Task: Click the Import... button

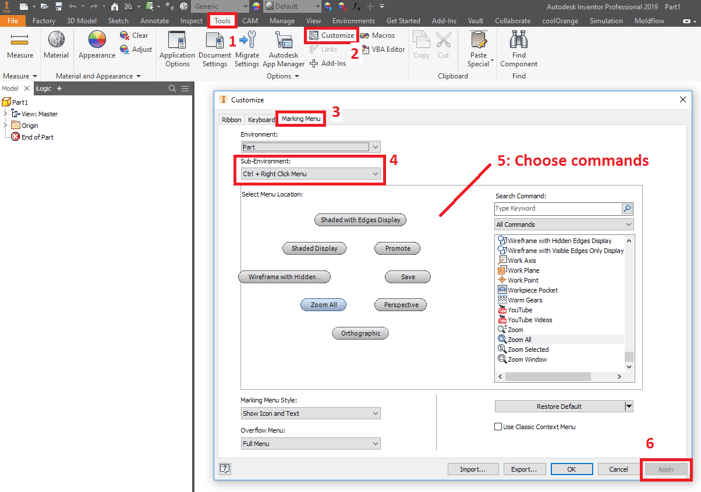Action: (473, 469)
